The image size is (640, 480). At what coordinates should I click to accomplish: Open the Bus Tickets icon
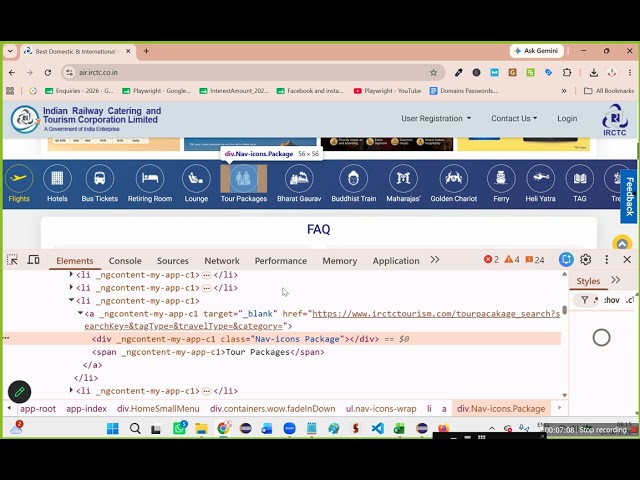coord(100,178)
